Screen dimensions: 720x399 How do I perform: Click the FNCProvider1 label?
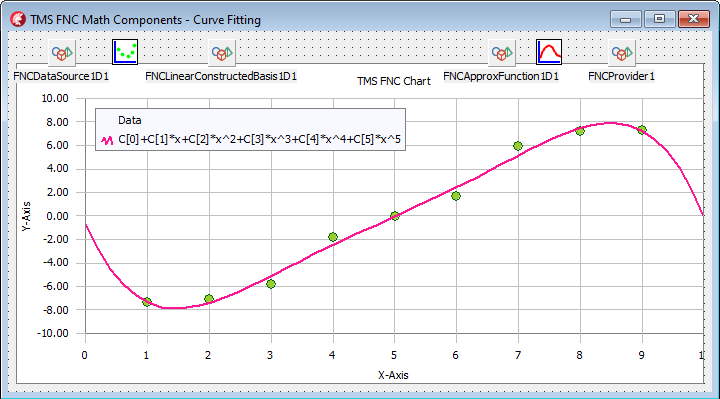tap(621, 76)
